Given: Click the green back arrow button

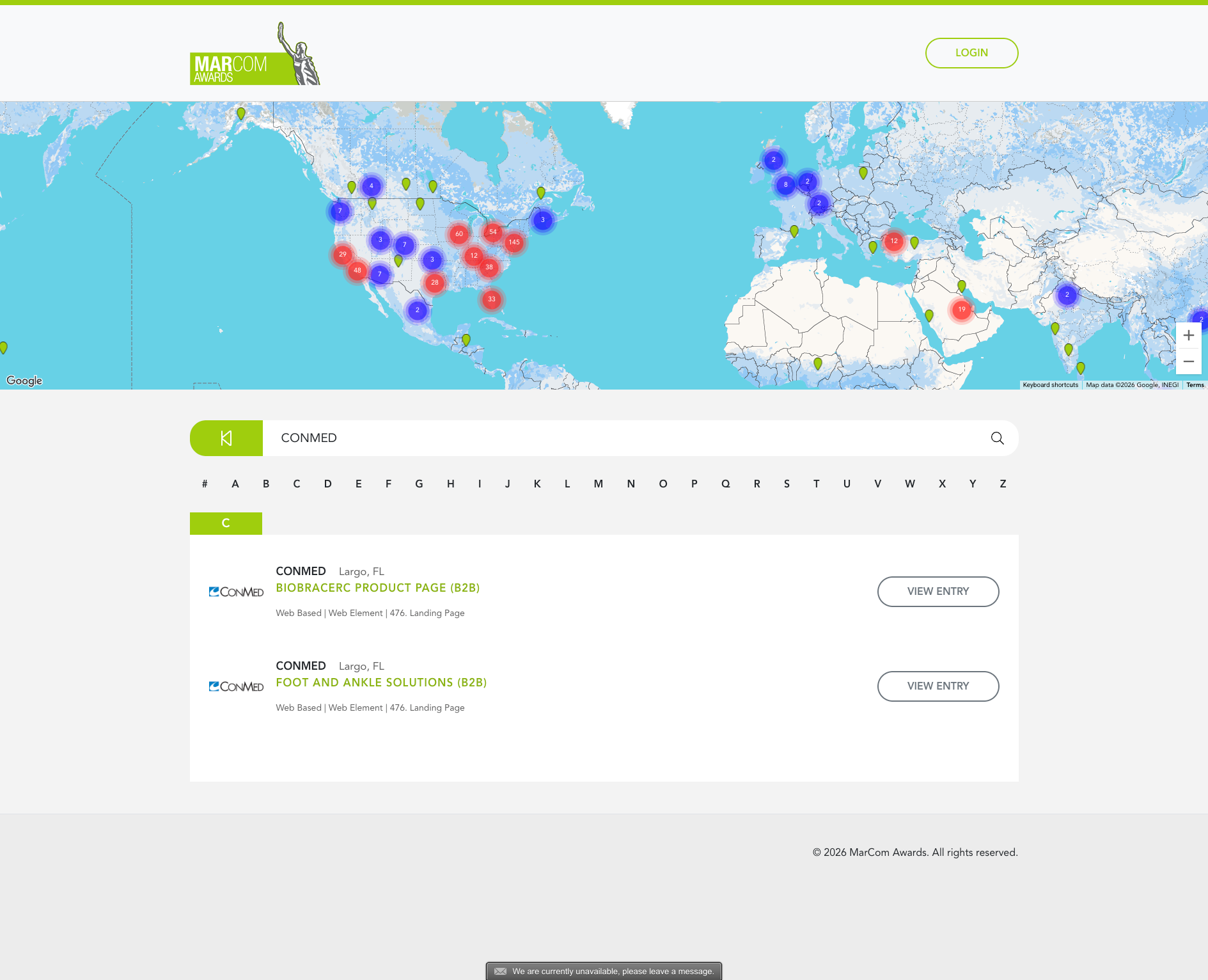Looking at the screenshot, I should click(226, 438).
